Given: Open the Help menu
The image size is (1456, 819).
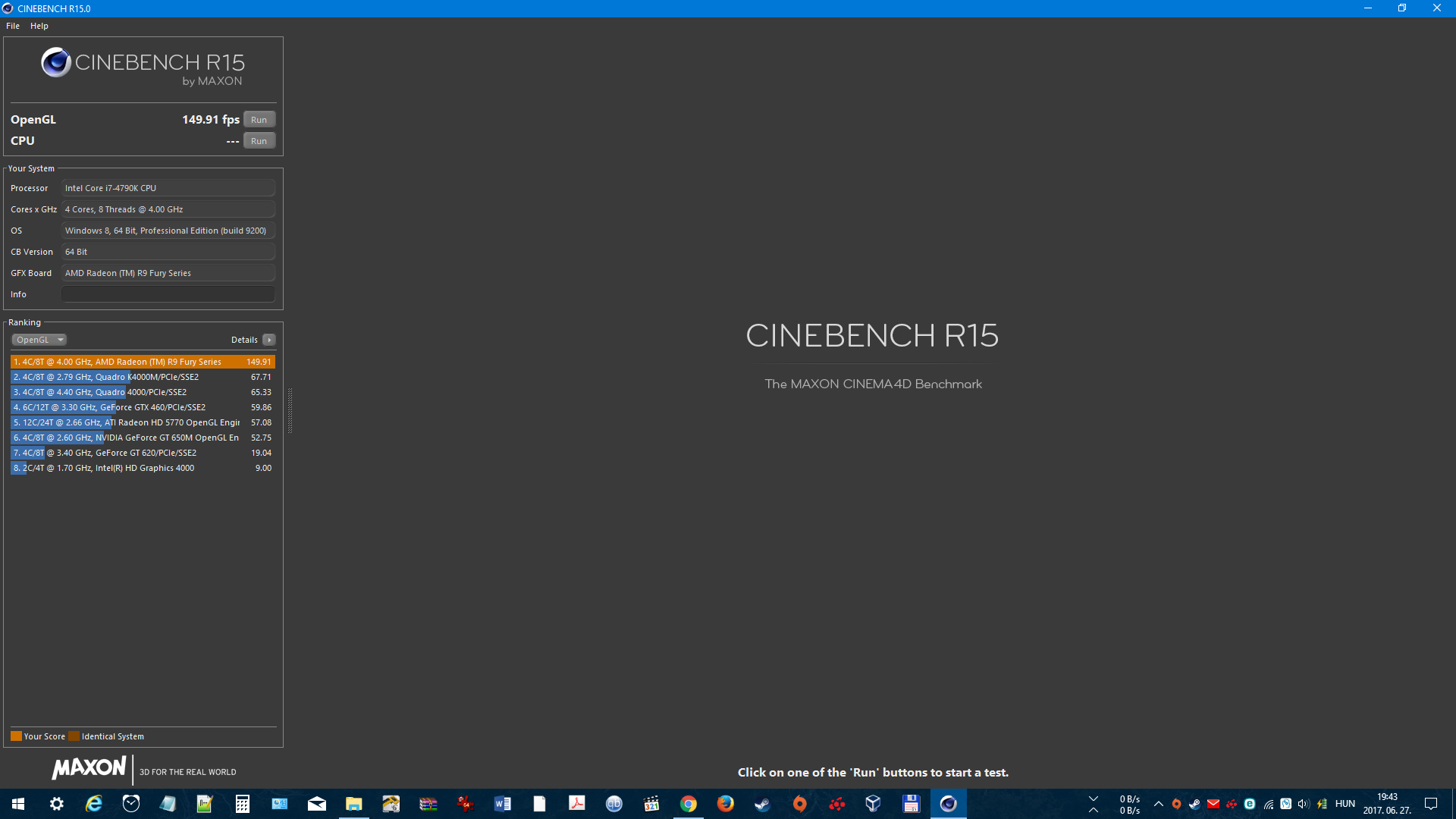Looking at the screenshot, I should [39, 26].
